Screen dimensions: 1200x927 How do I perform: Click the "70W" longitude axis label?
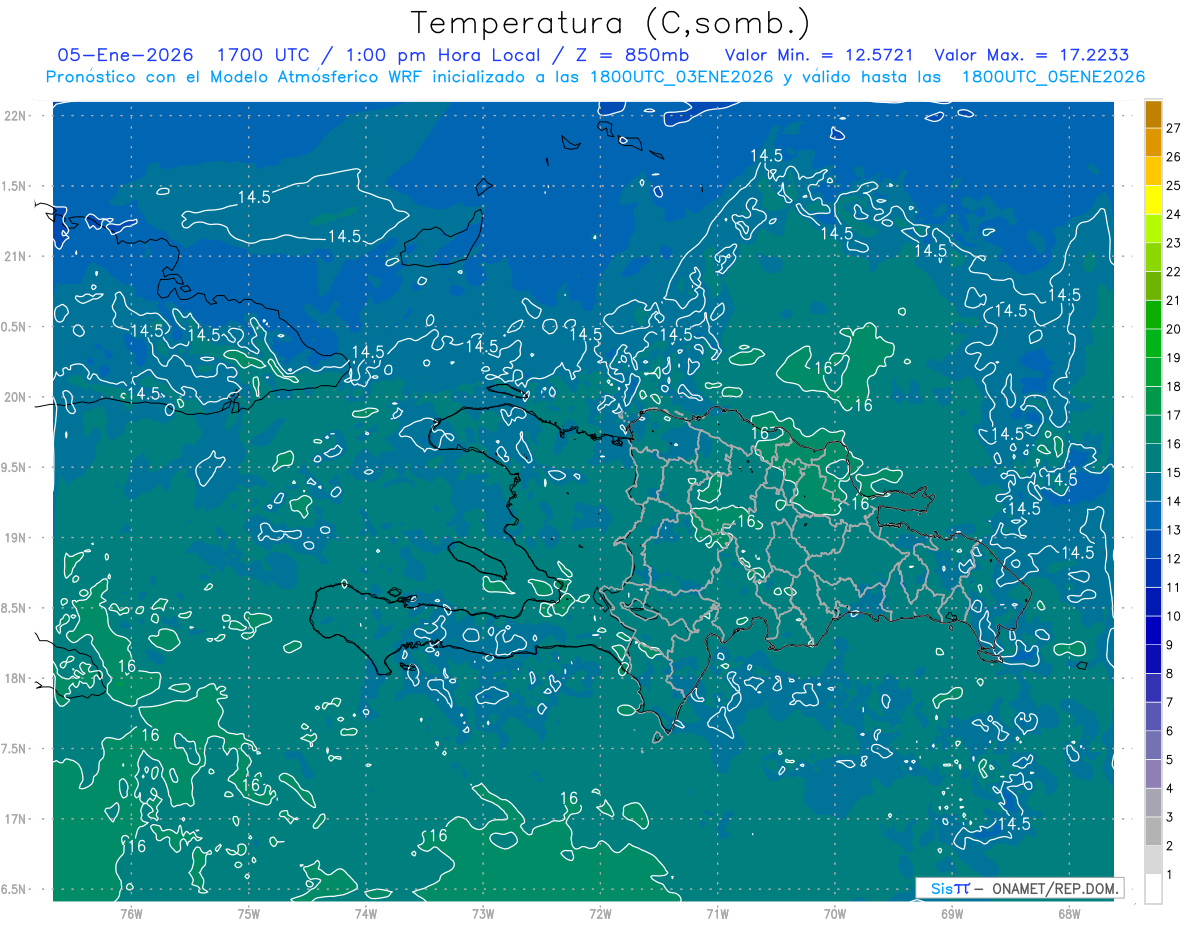pos(835,913)
